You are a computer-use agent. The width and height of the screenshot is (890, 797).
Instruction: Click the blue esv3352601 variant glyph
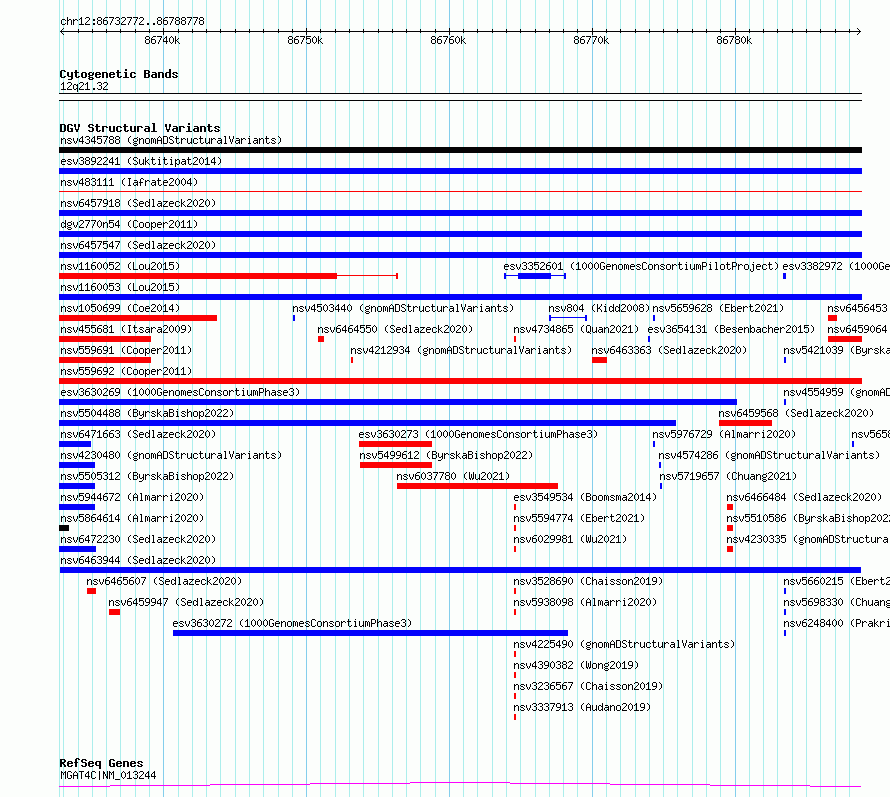pyautogui.click(x=535, y=276)
